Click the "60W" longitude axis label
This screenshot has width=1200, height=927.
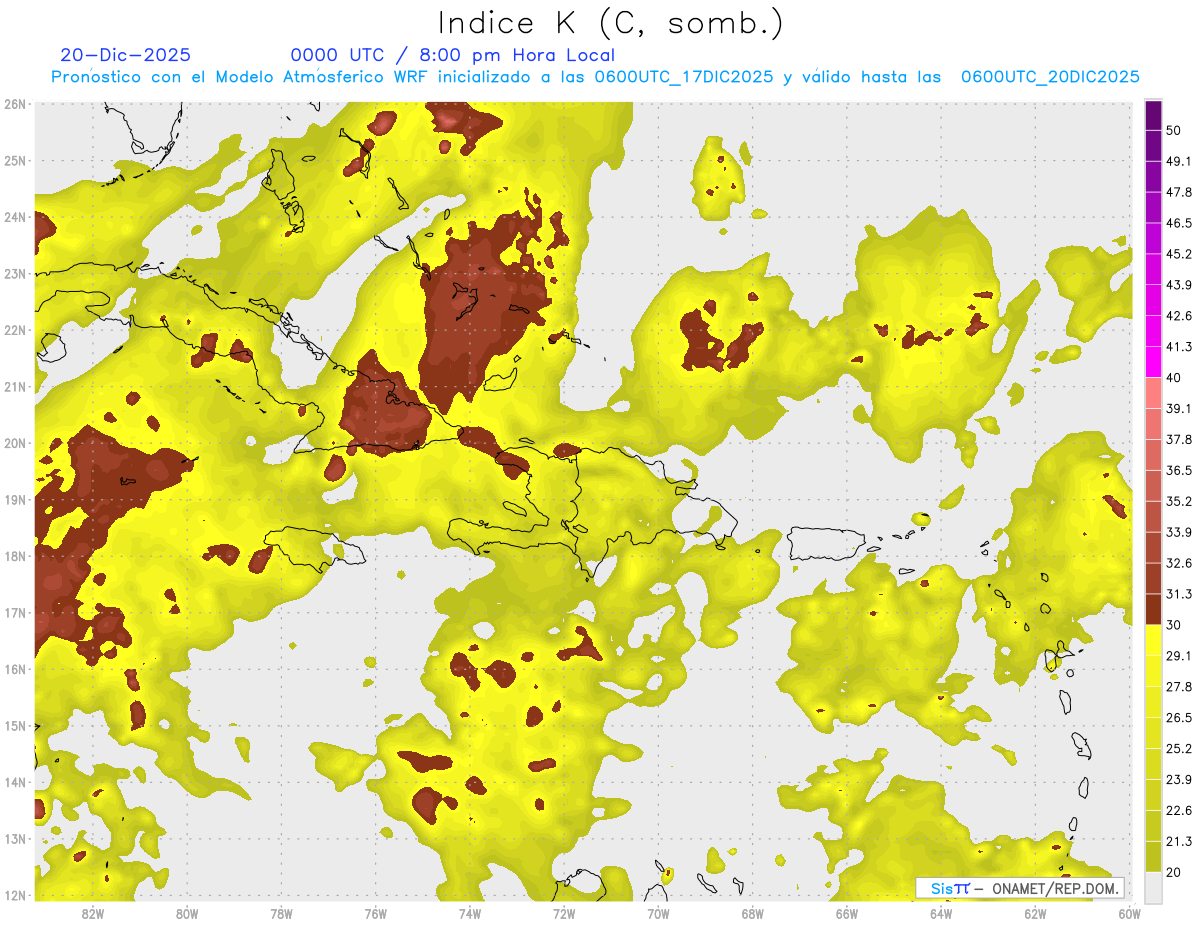point(1129,914)
